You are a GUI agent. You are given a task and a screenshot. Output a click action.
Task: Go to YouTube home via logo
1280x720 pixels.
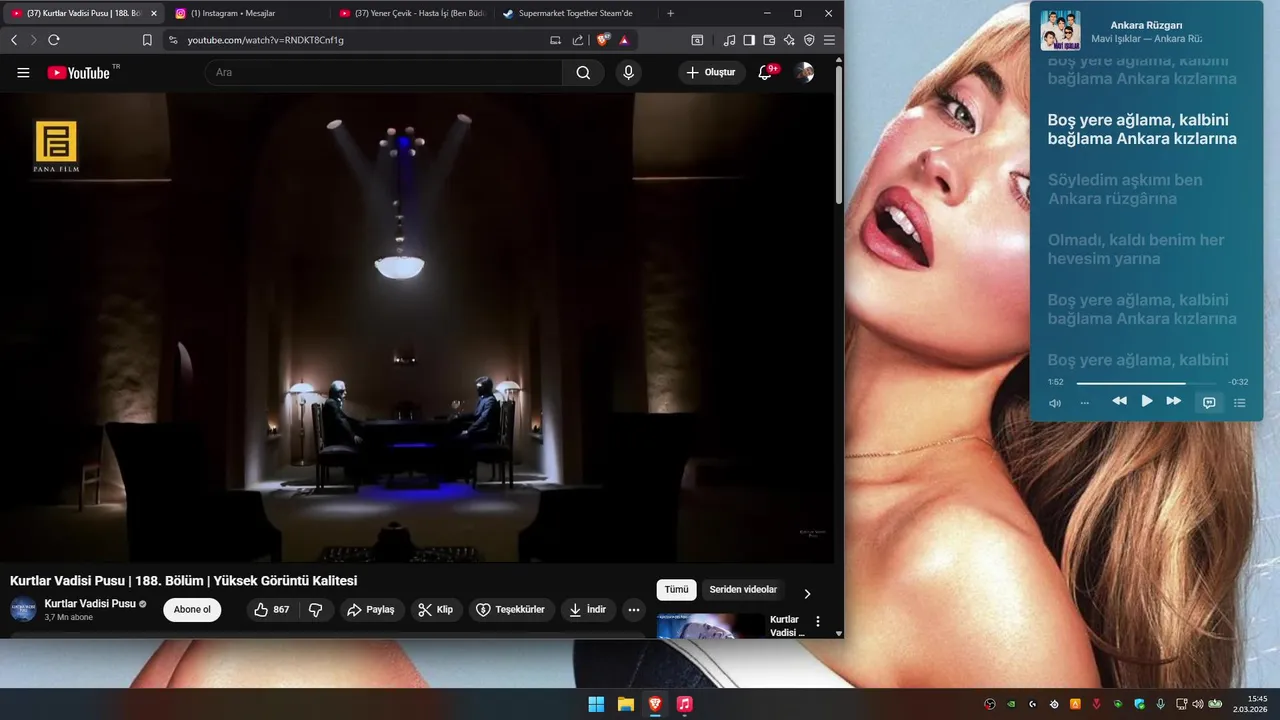tap(78, 72)
